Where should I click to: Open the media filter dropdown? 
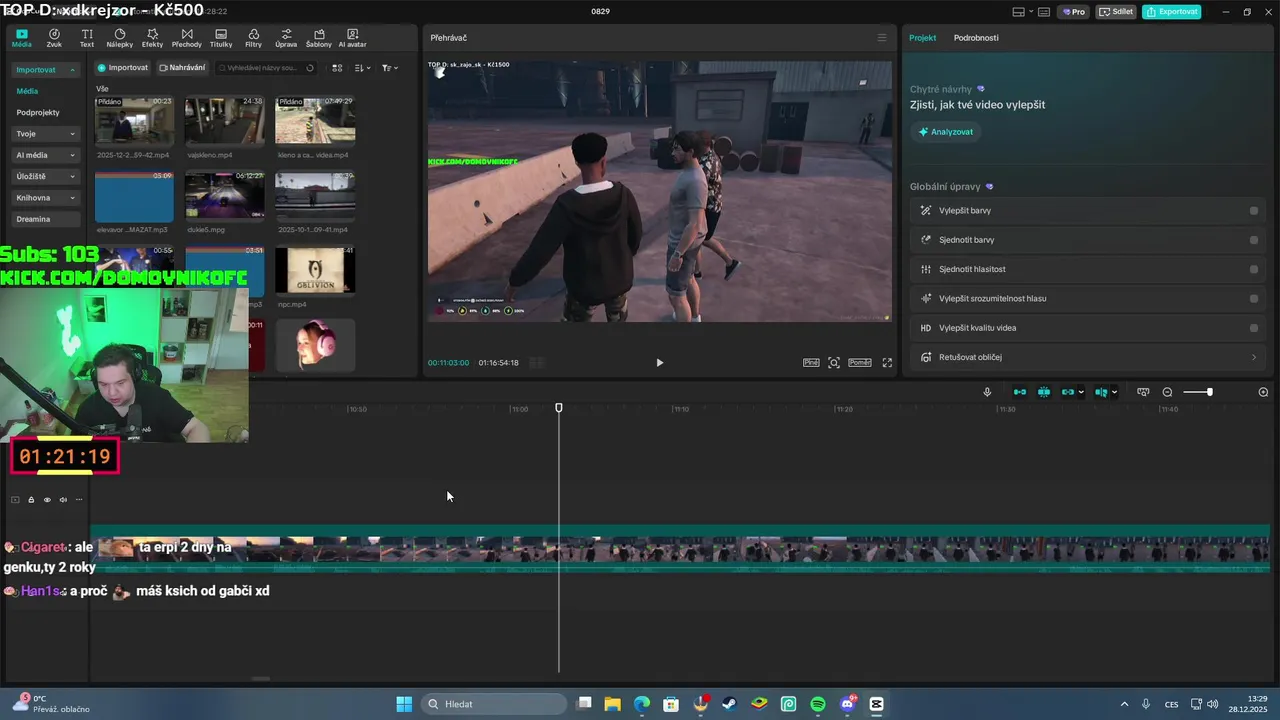pos(390,68)
